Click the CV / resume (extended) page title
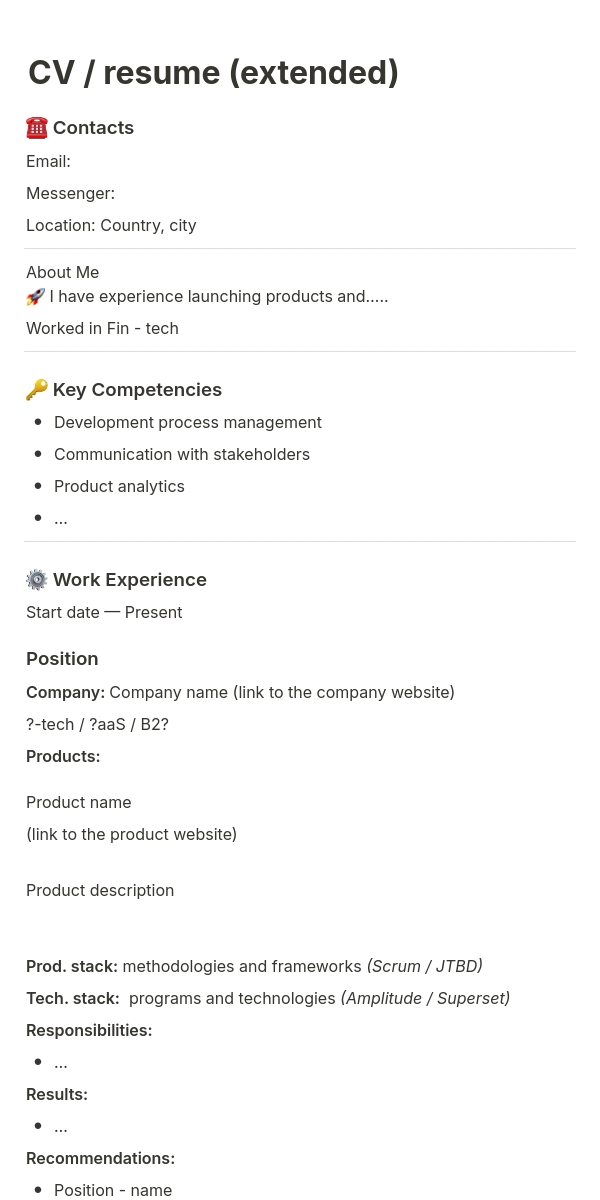Viewport: 600px width, 1200px height. pyautogui.click(x=213, y=73)
